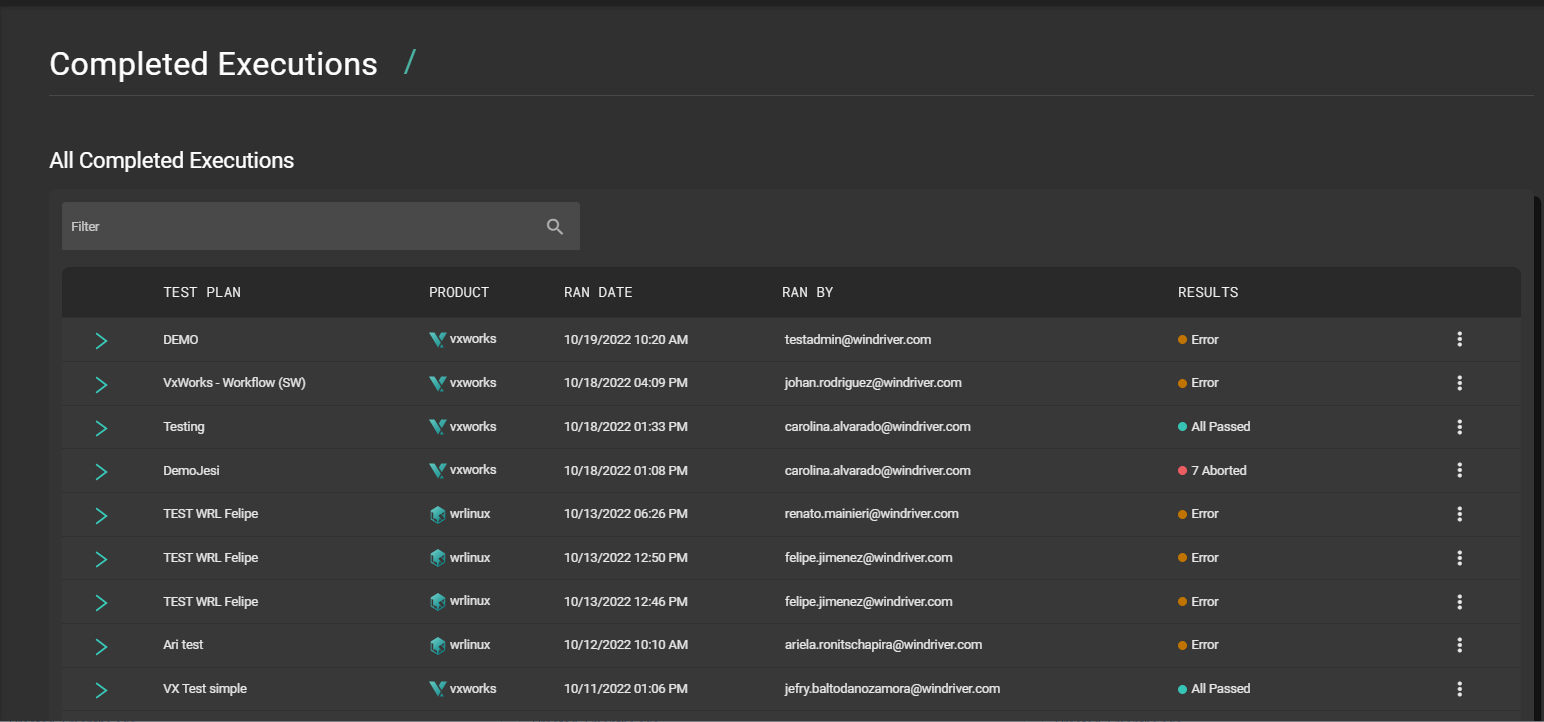
Task: Expand the VX Test simple row
Action: [x=101, y=690]
